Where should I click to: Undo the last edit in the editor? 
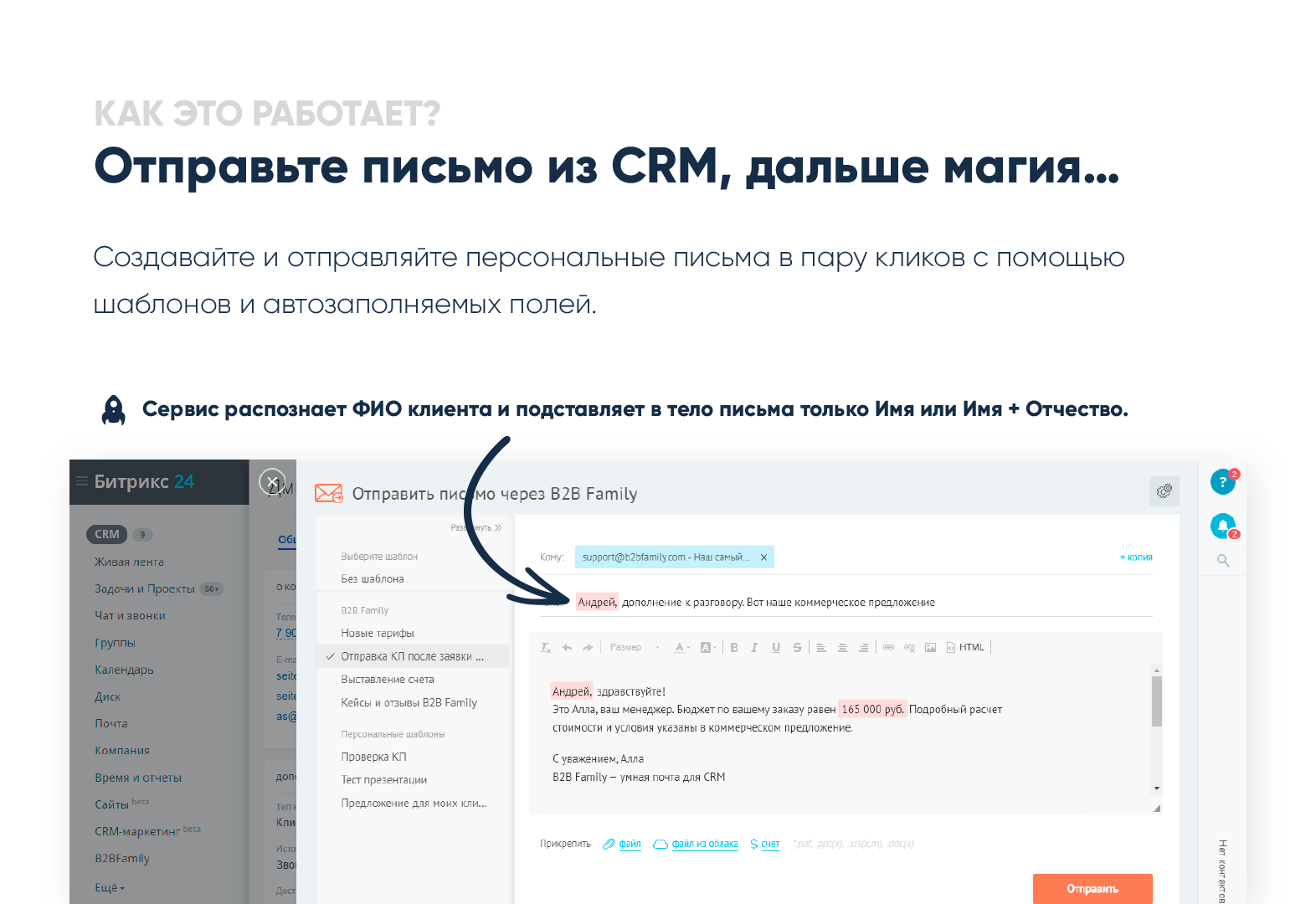(x=567, y=647)
